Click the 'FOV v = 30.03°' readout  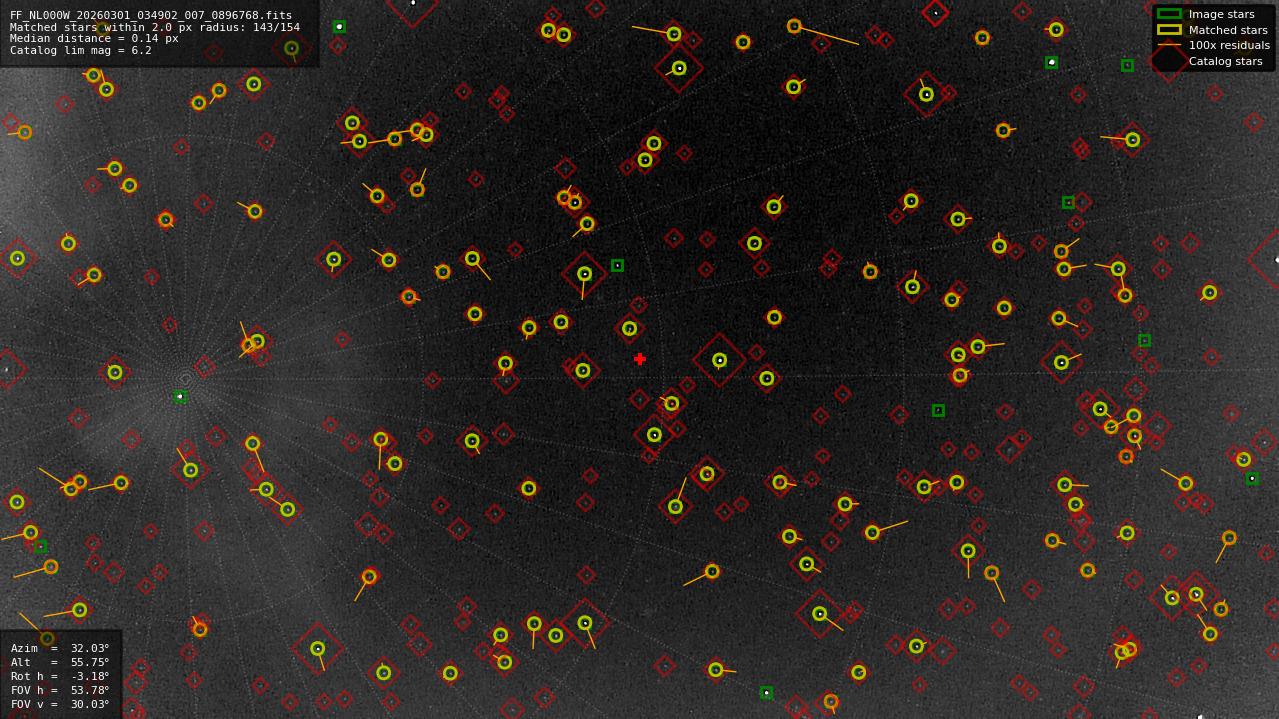[x=60, y=704]
